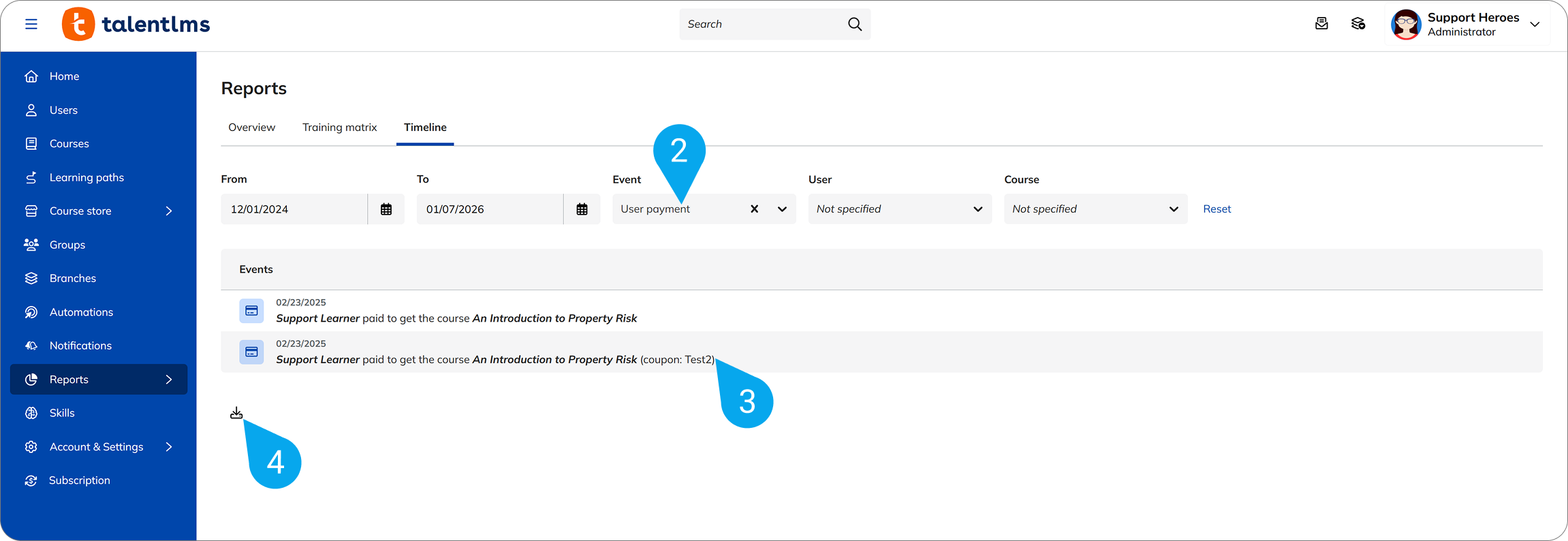Click the From date field
This screenshot has height=541, width=1568.
coord(294,209)
